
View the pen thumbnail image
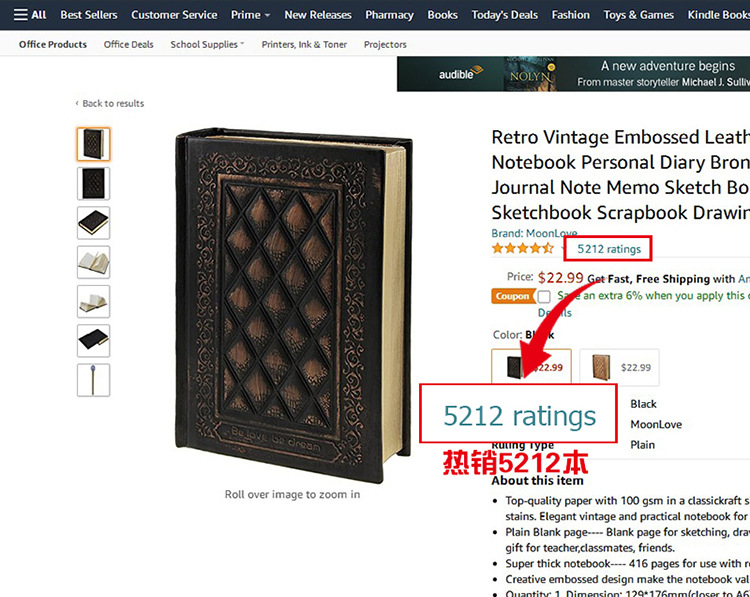[x=93, y=380]
